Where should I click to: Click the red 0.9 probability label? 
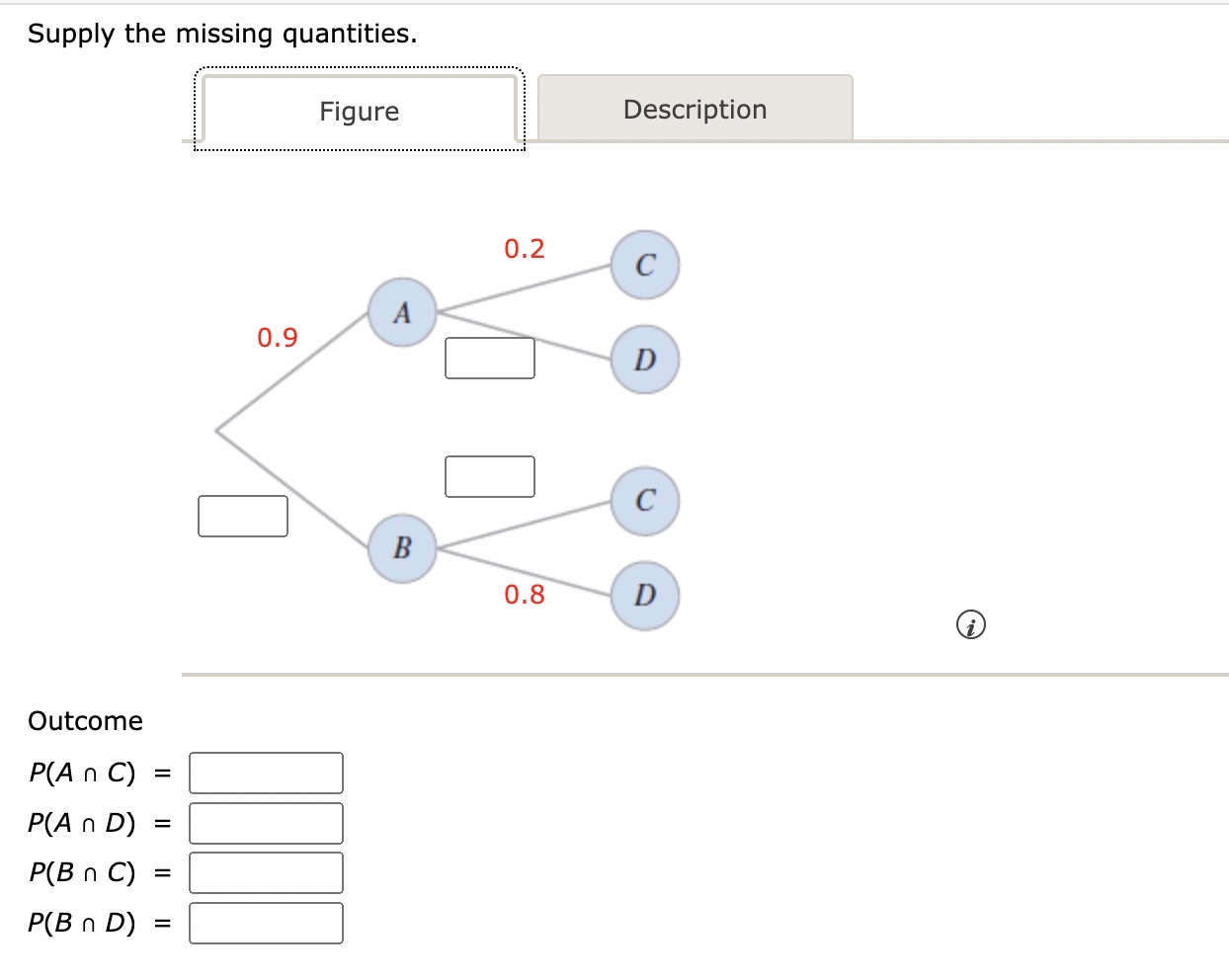(278, 338)
